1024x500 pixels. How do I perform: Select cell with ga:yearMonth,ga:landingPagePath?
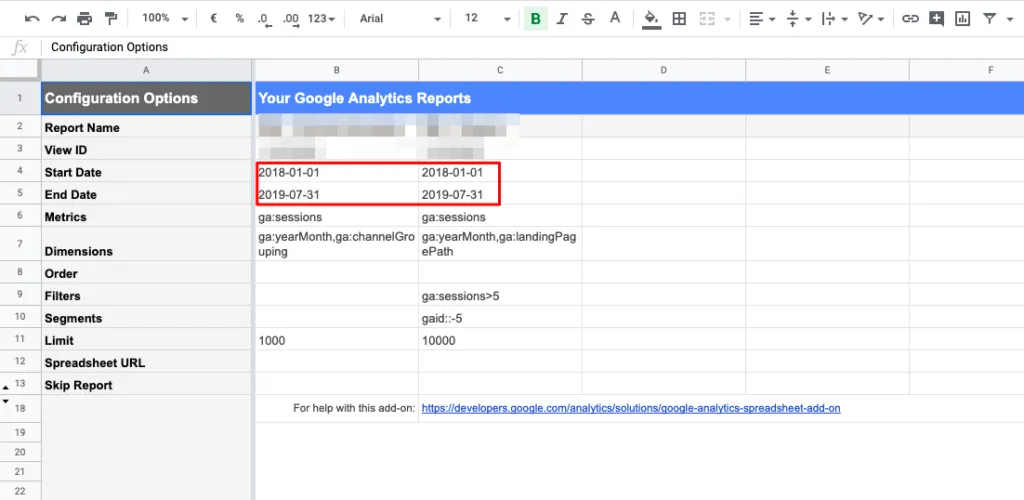500,244
